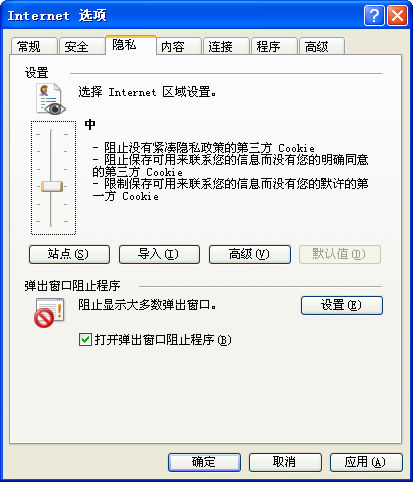Close the Internet 选项 dialog
Image resolution: width=413 pixels, height=482 pixels.
(397, 15)
